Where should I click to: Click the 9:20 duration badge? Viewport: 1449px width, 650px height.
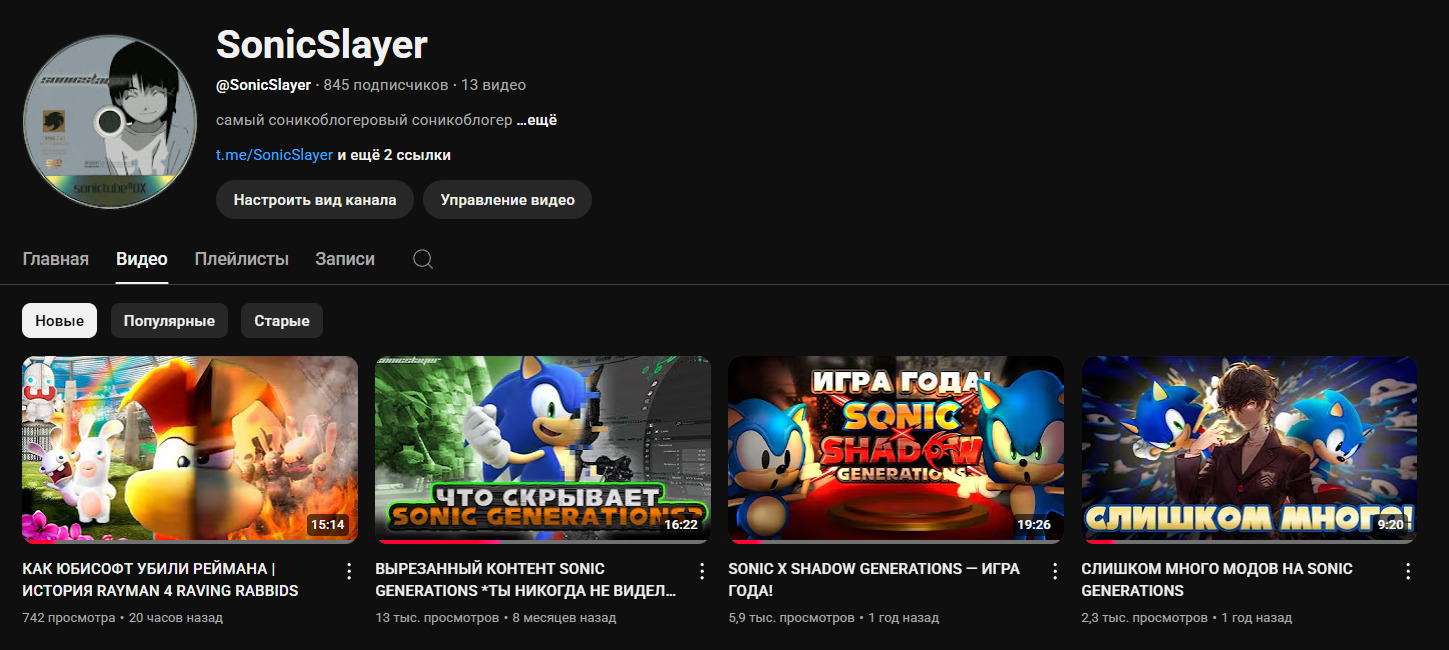[x=1390, y=524]
